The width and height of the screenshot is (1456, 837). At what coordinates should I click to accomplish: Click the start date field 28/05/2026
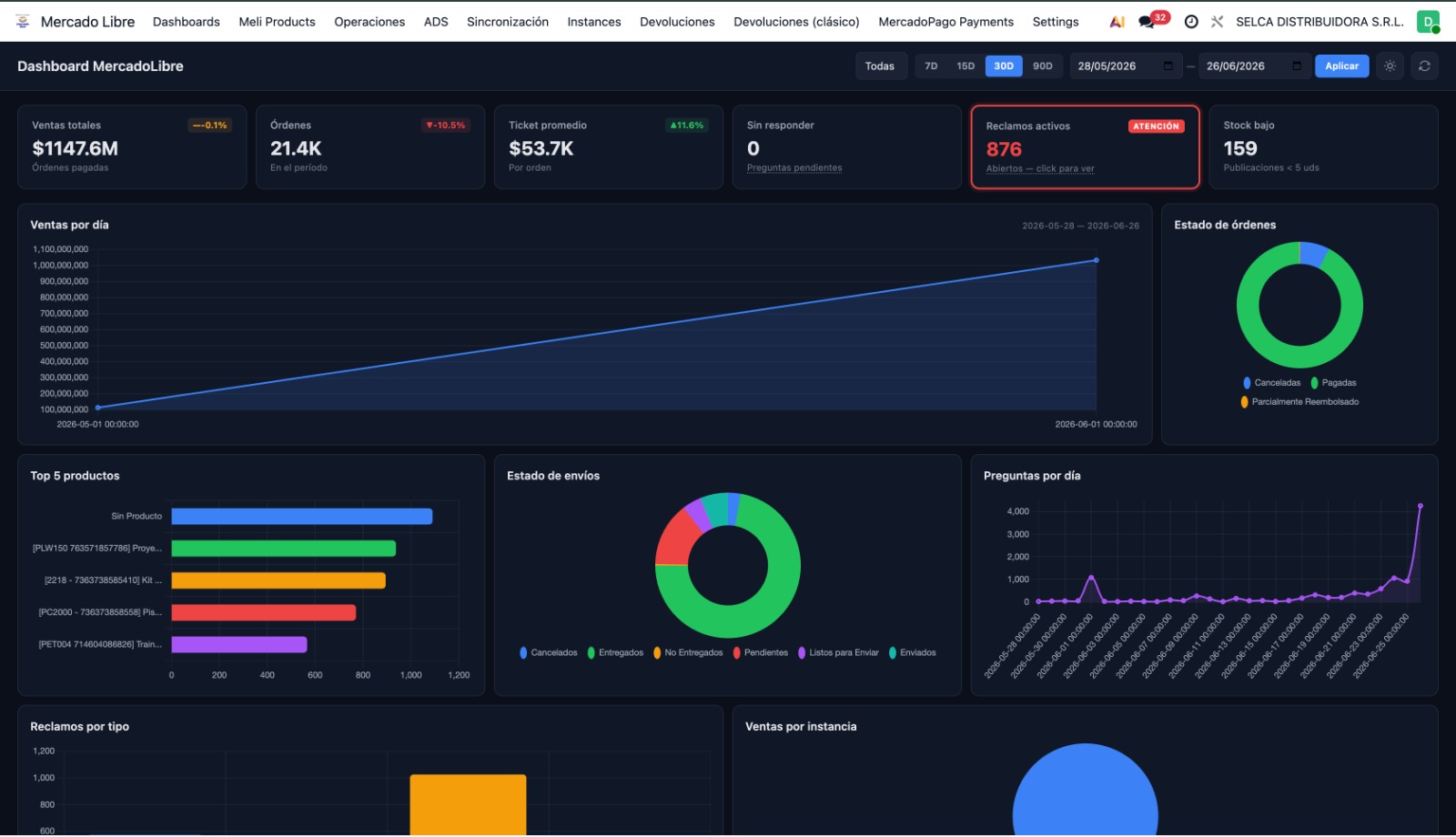click(x=1125, y=66)
